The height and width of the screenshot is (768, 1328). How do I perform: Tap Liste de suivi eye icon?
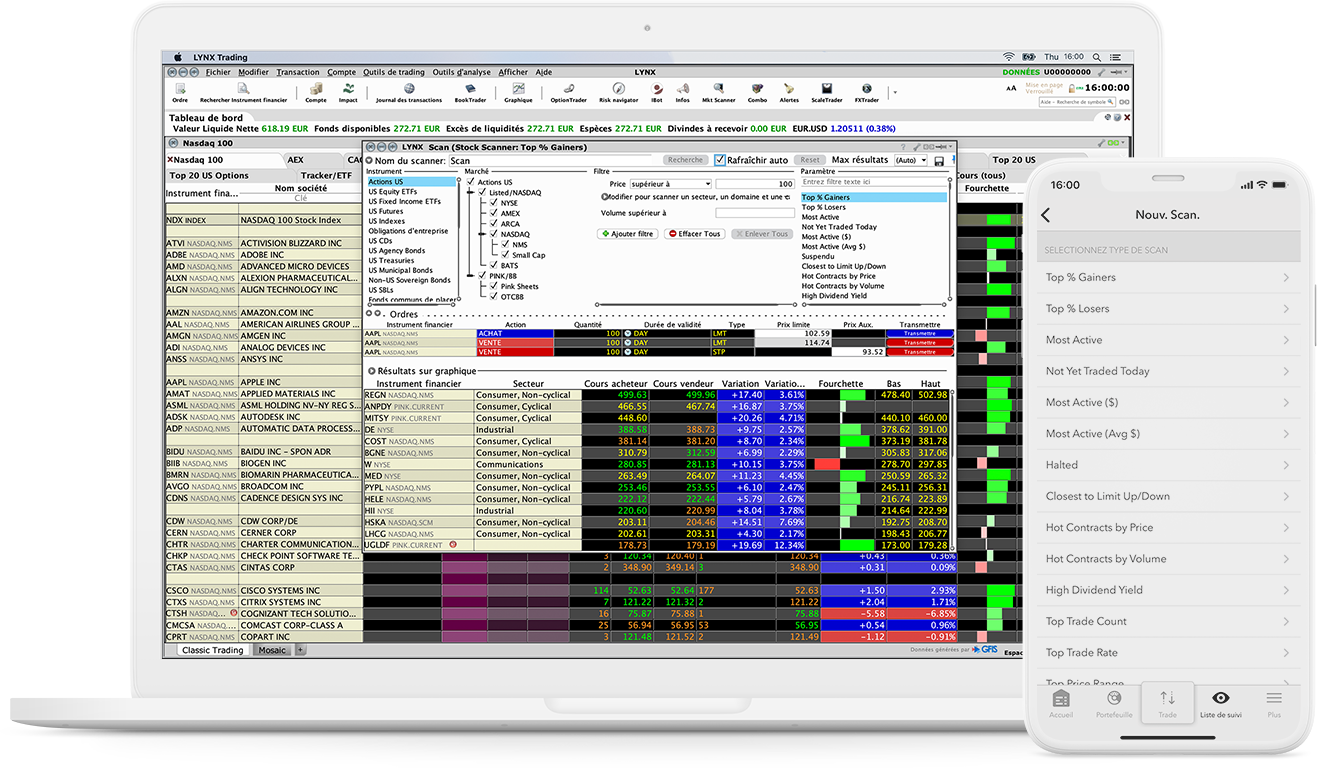1220,698
